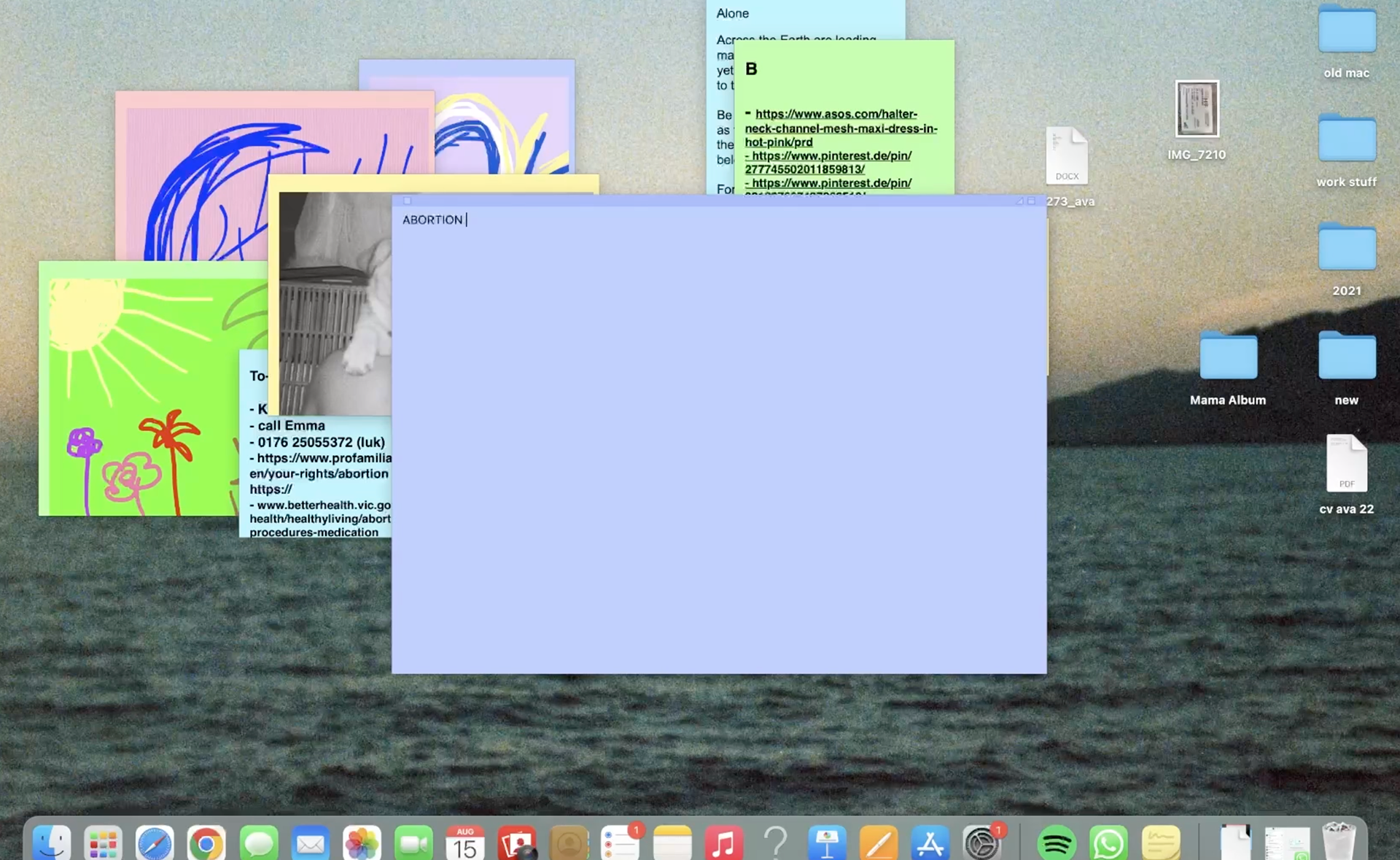Open Contacts app in the dock
Viewport: 1400px width, 860px height.
(569, 843)
